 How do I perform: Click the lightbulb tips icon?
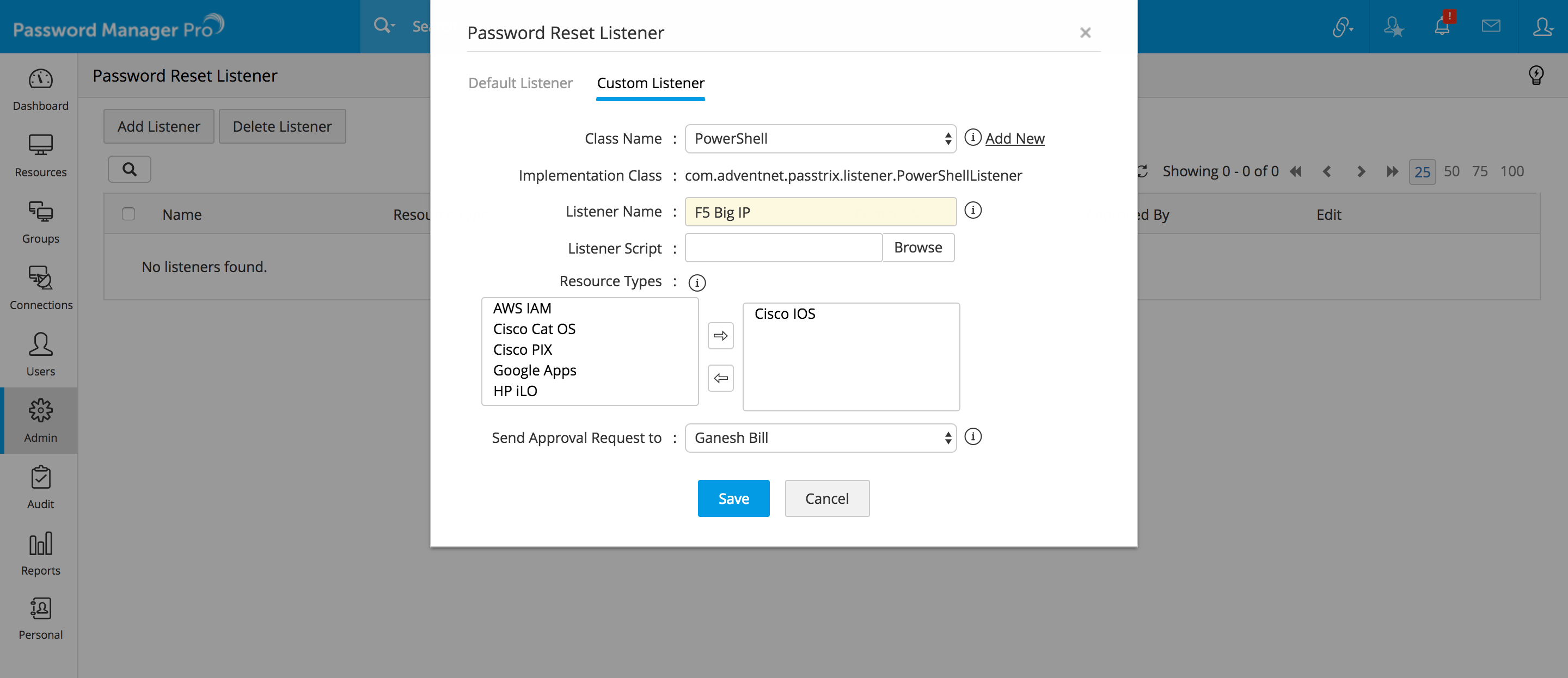(1536, 76)
